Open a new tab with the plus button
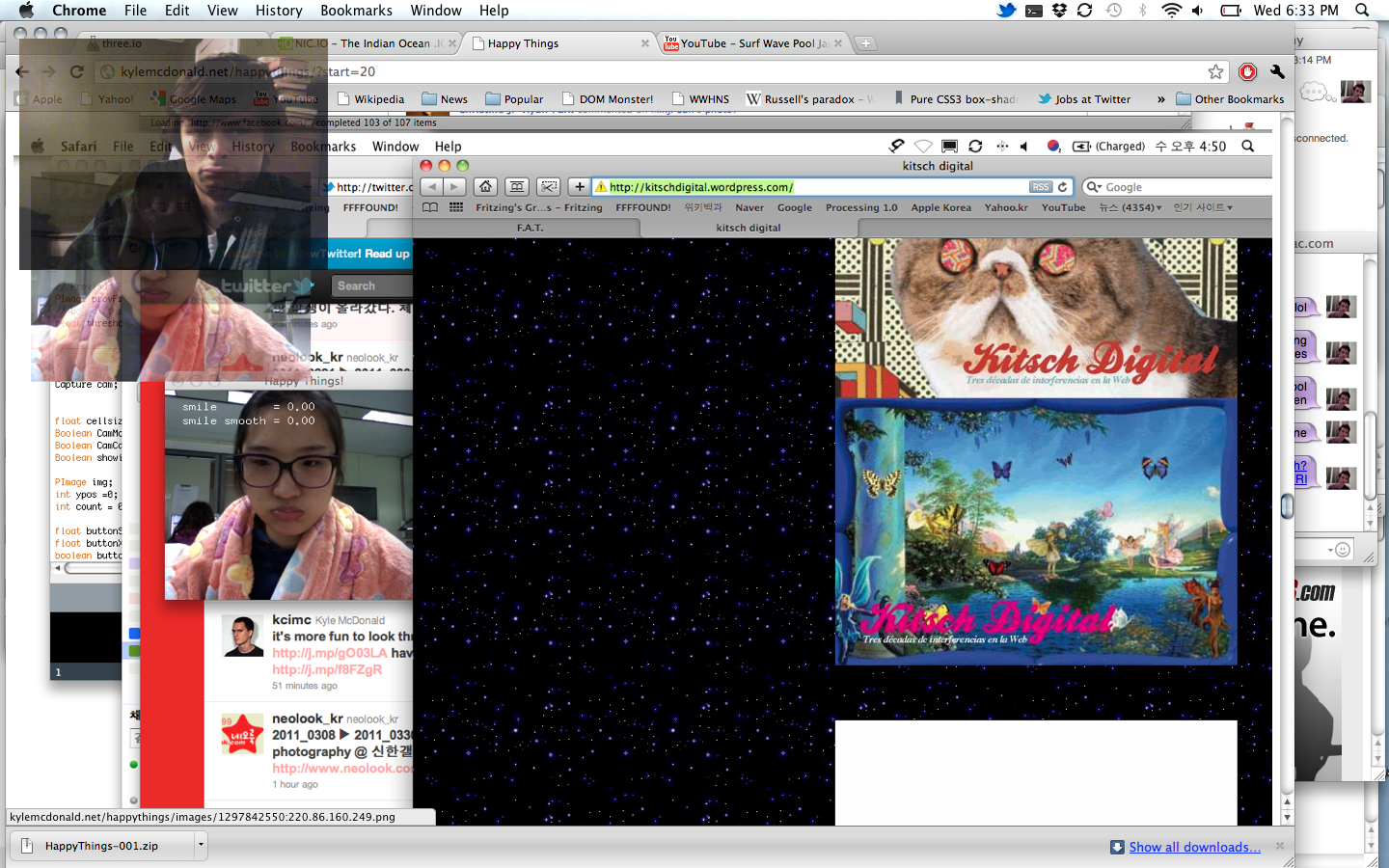Viewport: 1389px width, 868px height. point(865,43)
